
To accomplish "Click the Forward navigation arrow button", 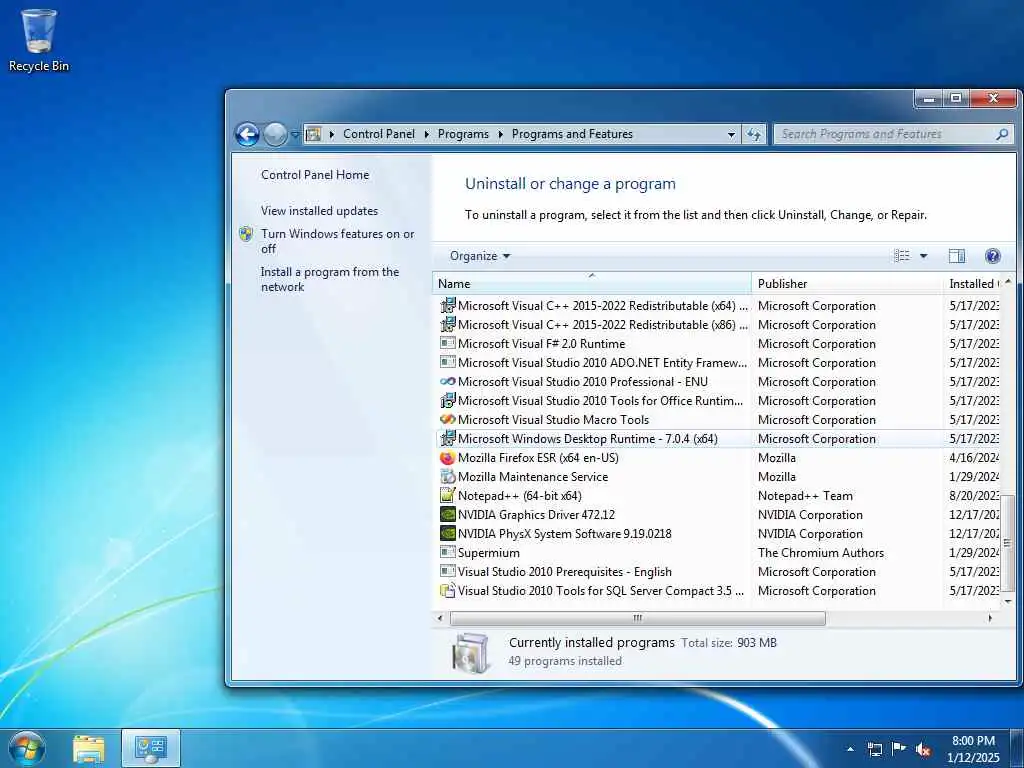I will (x=275, y=135).
